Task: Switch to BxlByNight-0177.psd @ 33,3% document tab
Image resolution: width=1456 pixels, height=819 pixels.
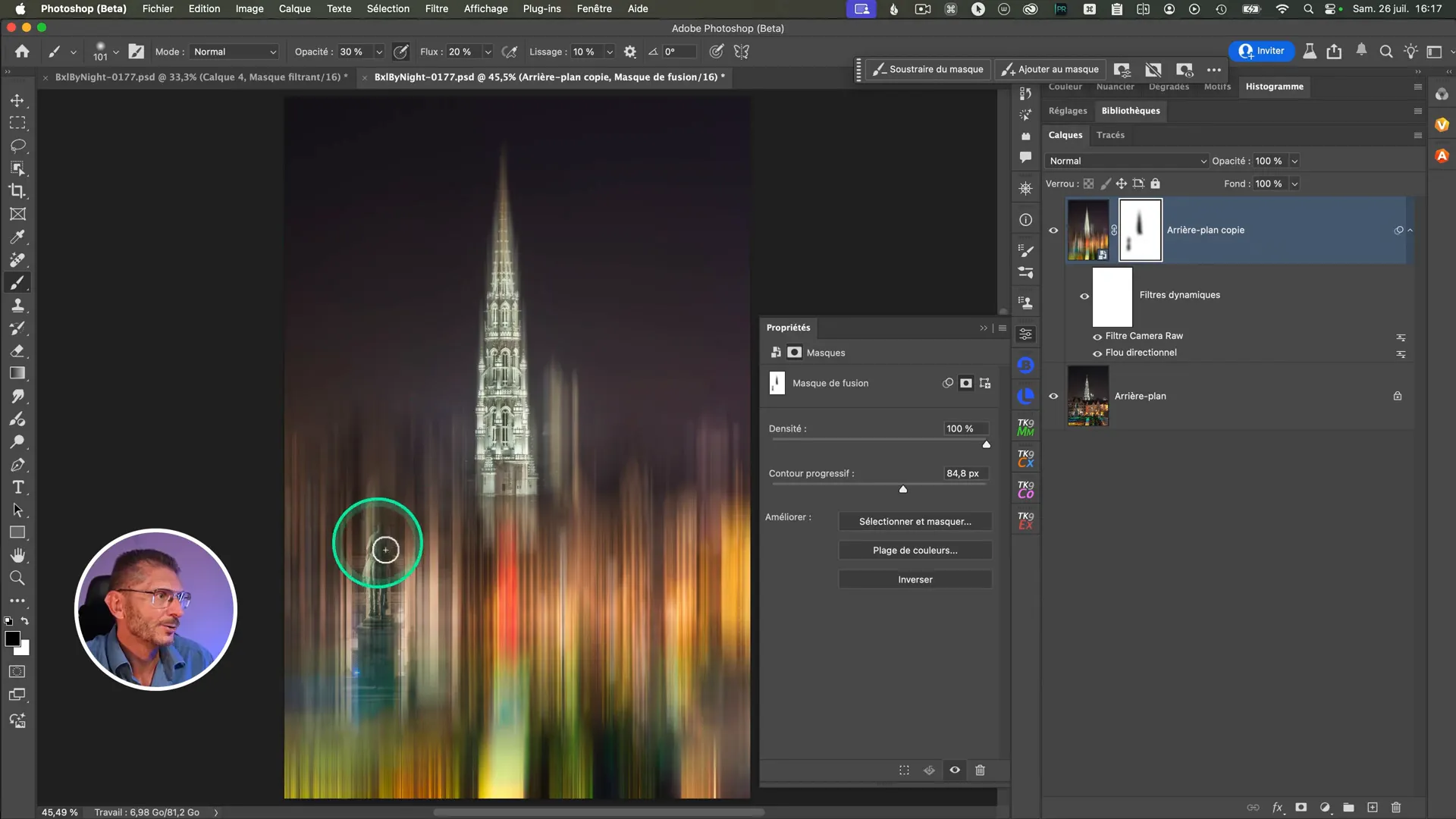Action: 201,77
